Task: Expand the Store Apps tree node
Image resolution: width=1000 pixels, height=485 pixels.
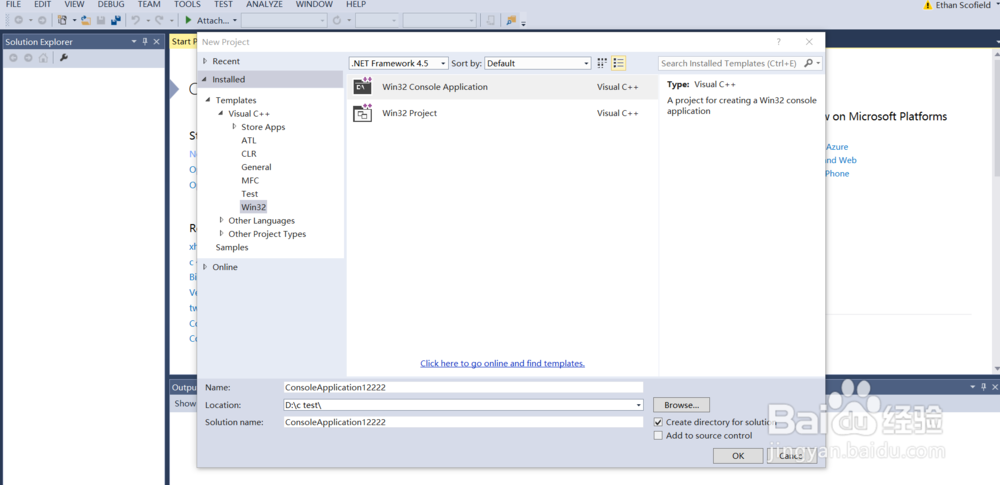Action: coord(234,127)
